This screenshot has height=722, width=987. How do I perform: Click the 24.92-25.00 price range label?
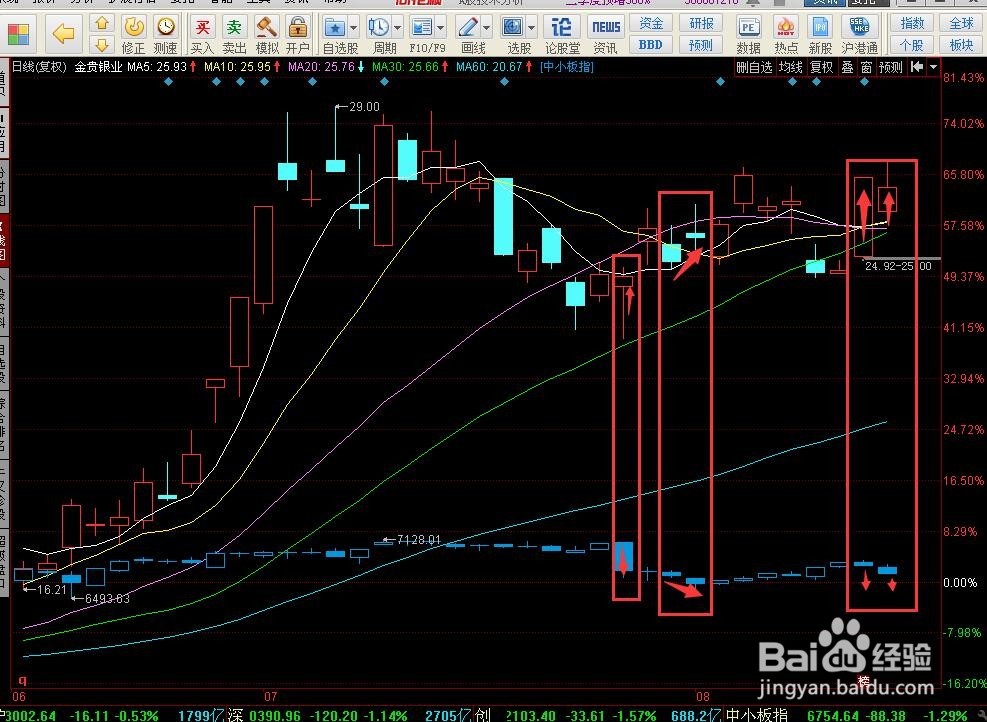point(898,266)
